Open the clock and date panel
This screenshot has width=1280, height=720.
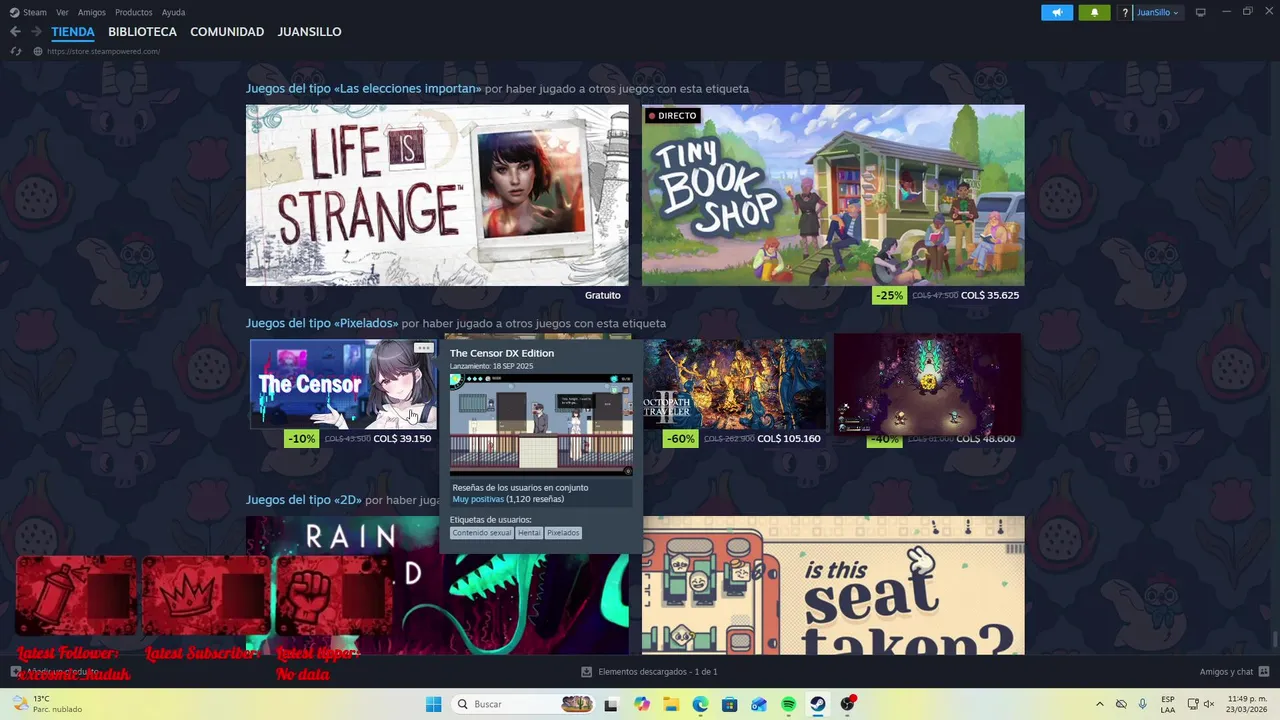pyautogui.click(x=1247, y=704)
